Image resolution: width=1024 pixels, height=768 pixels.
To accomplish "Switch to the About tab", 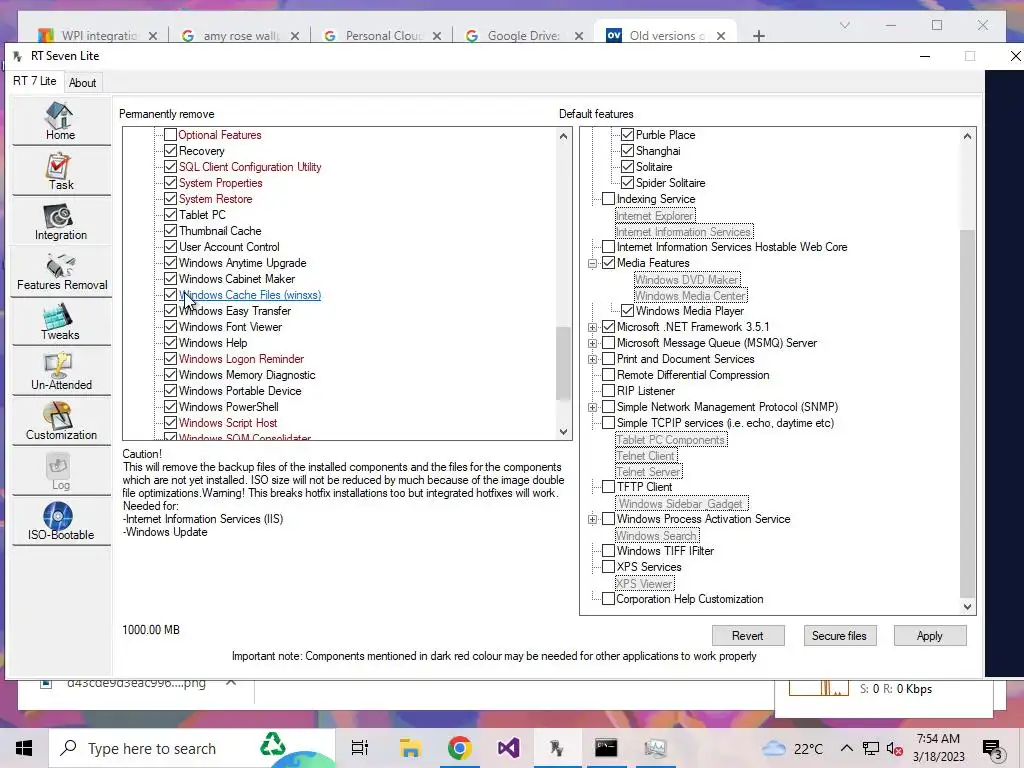I will (82, 83).
